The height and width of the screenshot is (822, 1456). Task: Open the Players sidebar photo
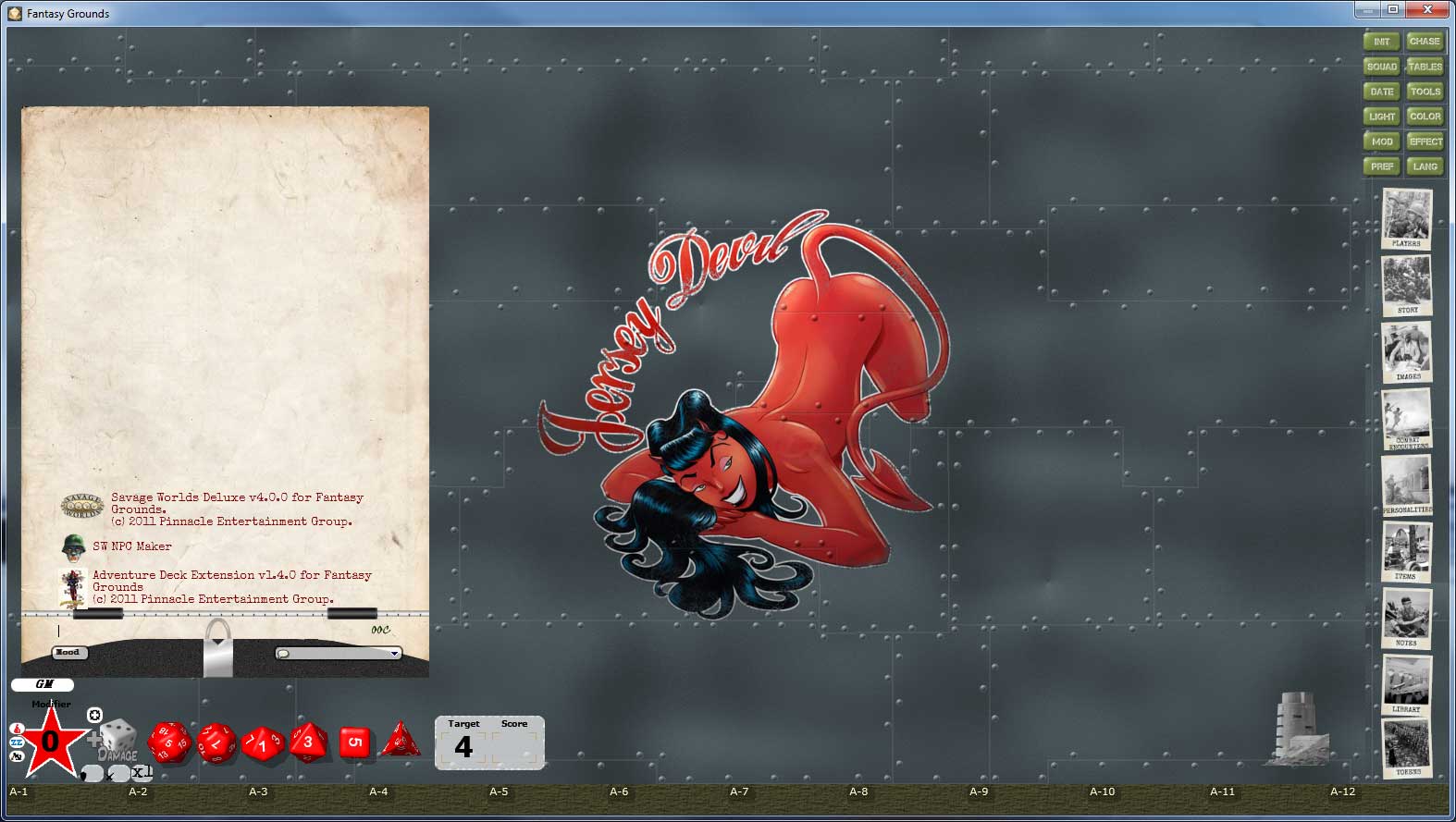coord(1406,219)
